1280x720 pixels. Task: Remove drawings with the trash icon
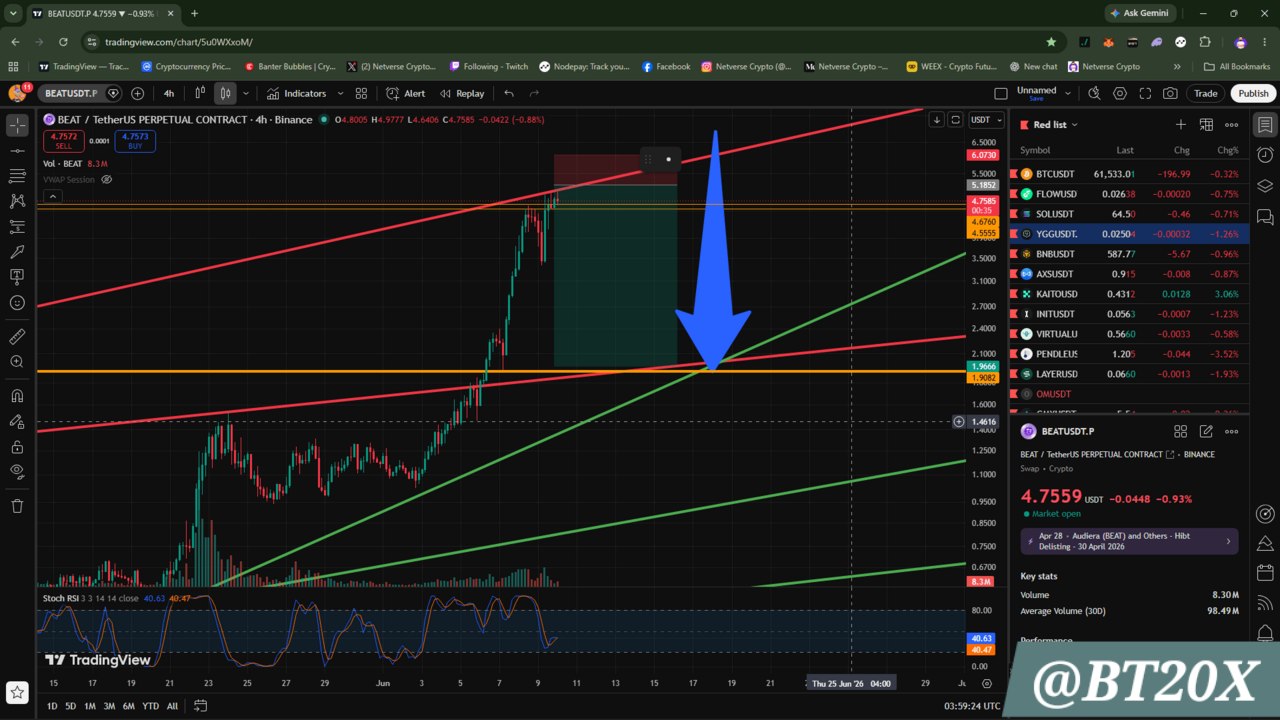pos(17,506)
